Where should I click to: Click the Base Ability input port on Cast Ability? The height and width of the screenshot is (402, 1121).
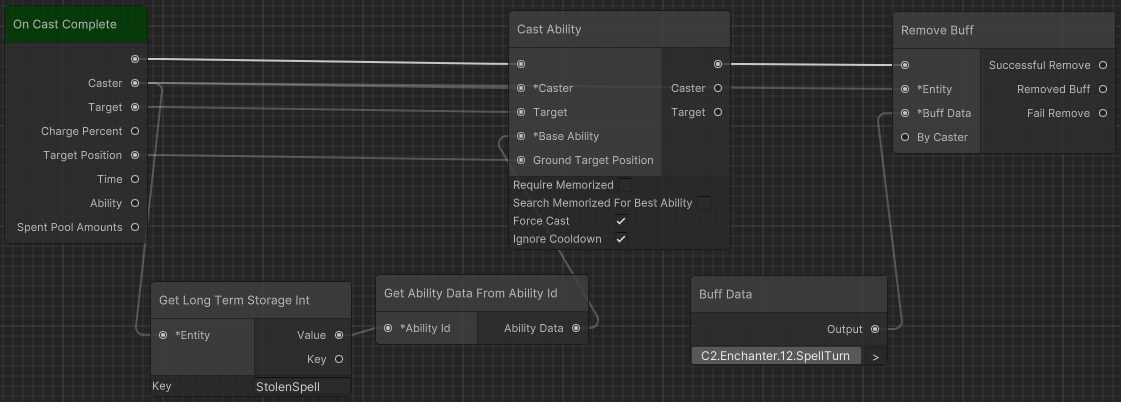pos(521,136)
